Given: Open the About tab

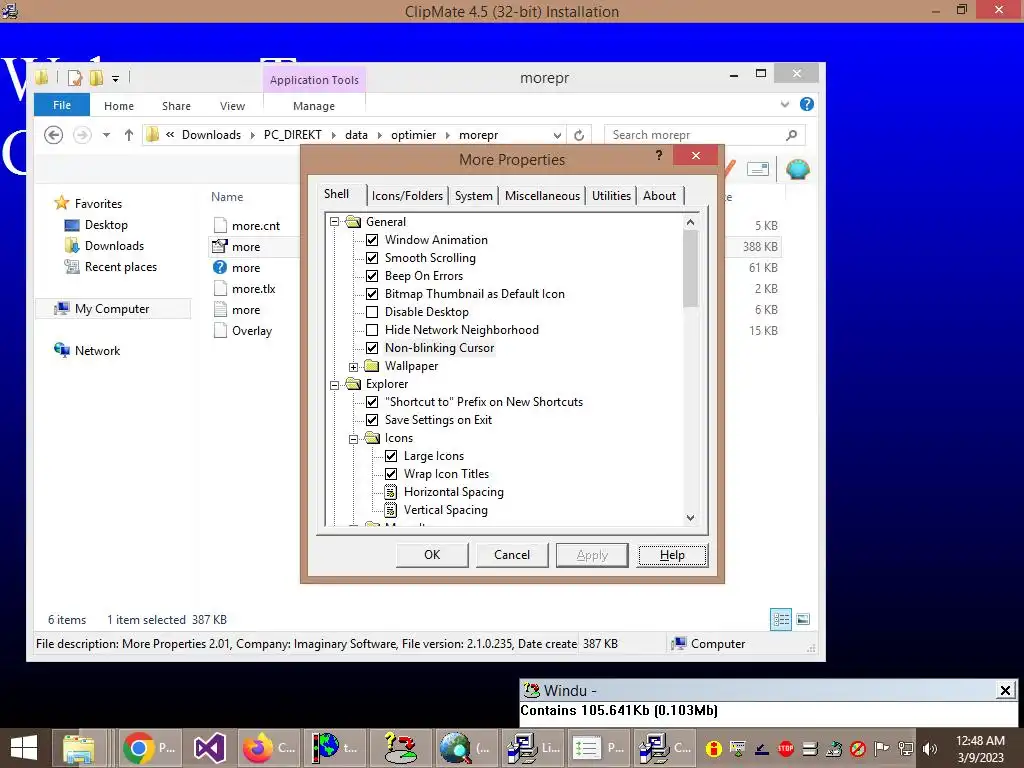Looking at the screenshot, I should point(660,196).
